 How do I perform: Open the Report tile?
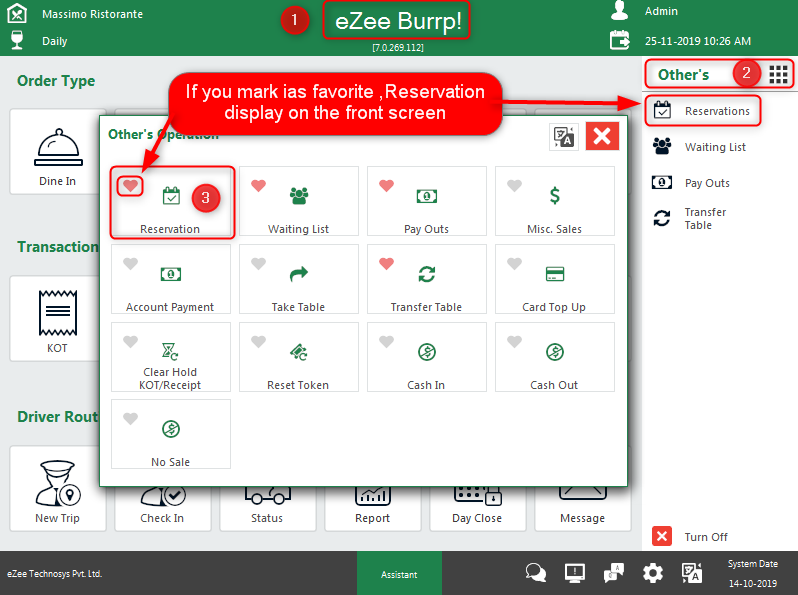(373, 508)
